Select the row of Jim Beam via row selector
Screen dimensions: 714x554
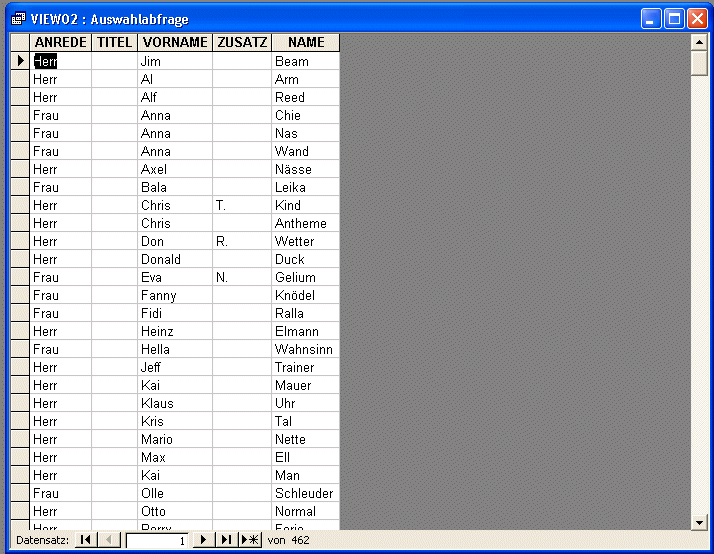(20, 61)
